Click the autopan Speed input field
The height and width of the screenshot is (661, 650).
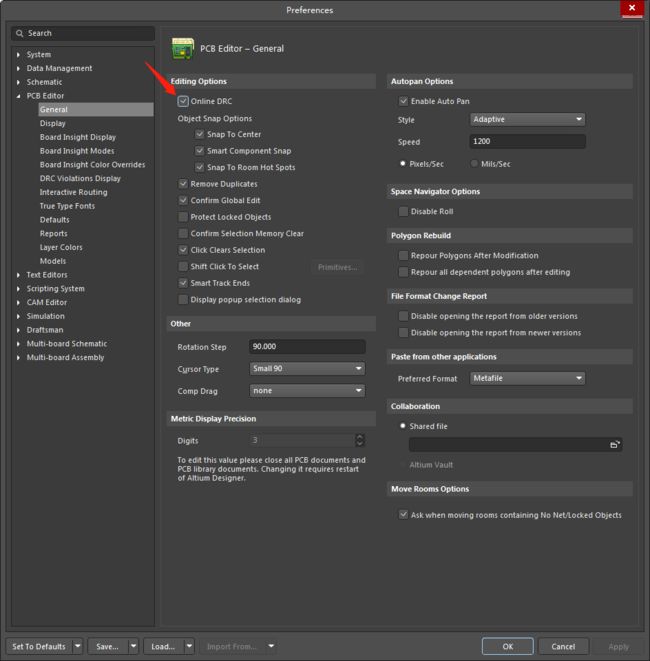pyautogui.click(x=527, y=141)
